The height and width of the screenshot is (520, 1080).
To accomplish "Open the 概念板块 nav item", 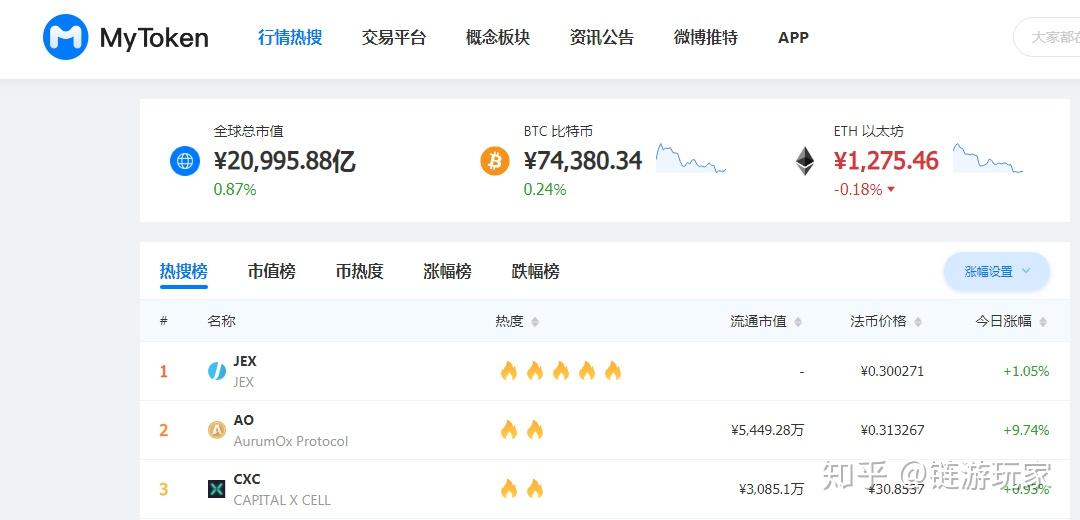I will (497, 37).
